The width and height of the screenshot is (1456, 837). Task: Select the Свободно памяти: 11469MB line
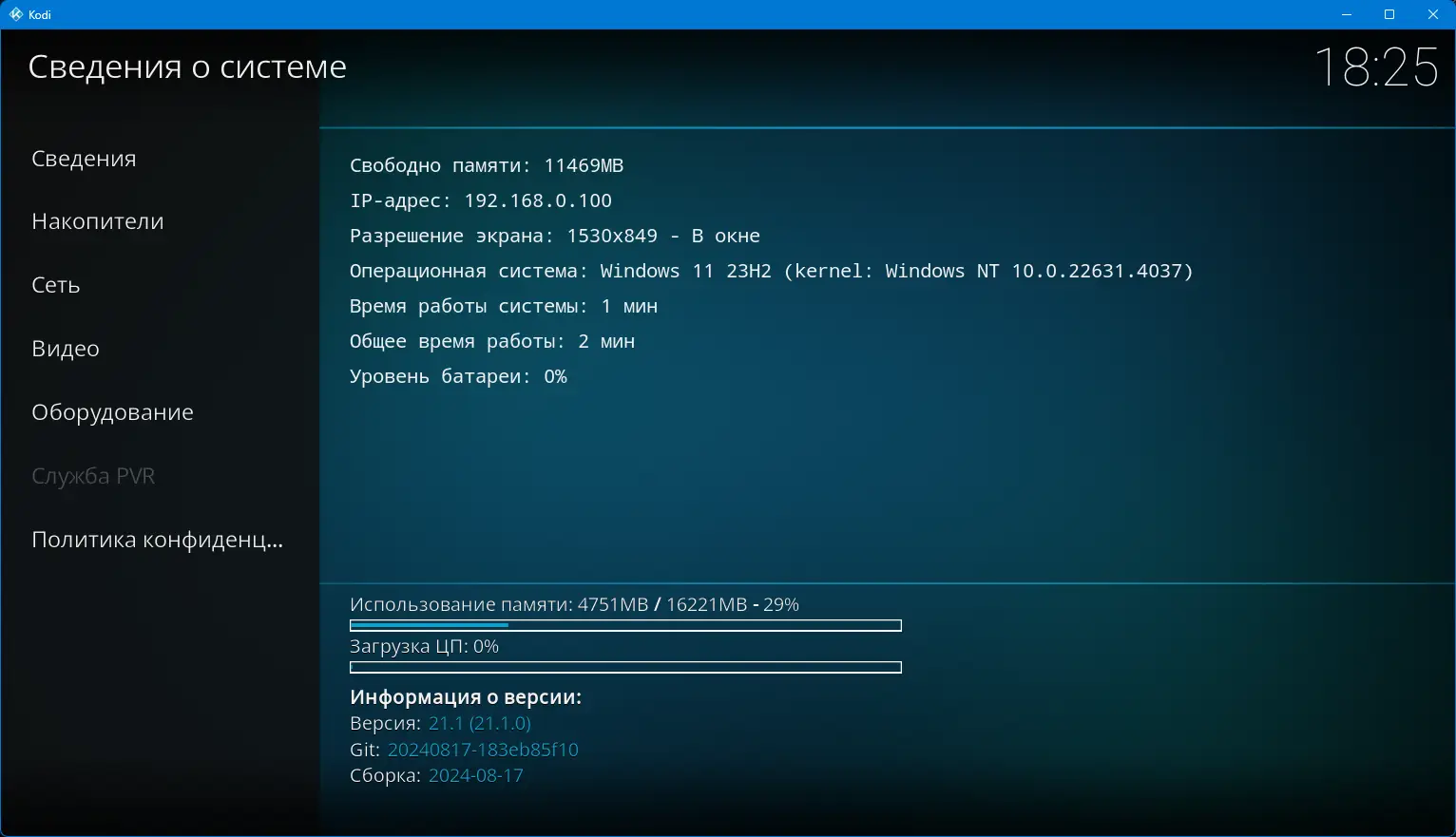click(487, 165)
